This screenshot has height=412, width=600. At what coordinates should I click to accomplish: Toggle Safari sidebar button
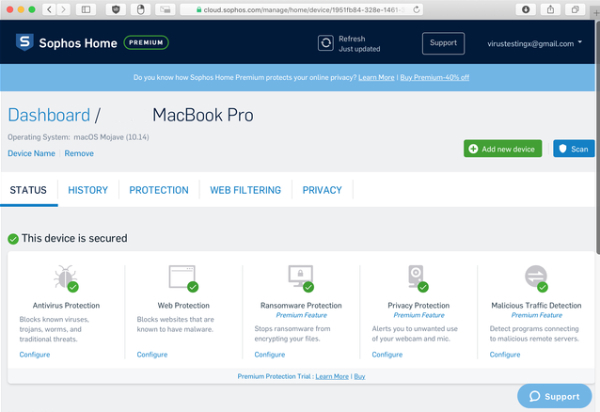click(x=86, y=9)
